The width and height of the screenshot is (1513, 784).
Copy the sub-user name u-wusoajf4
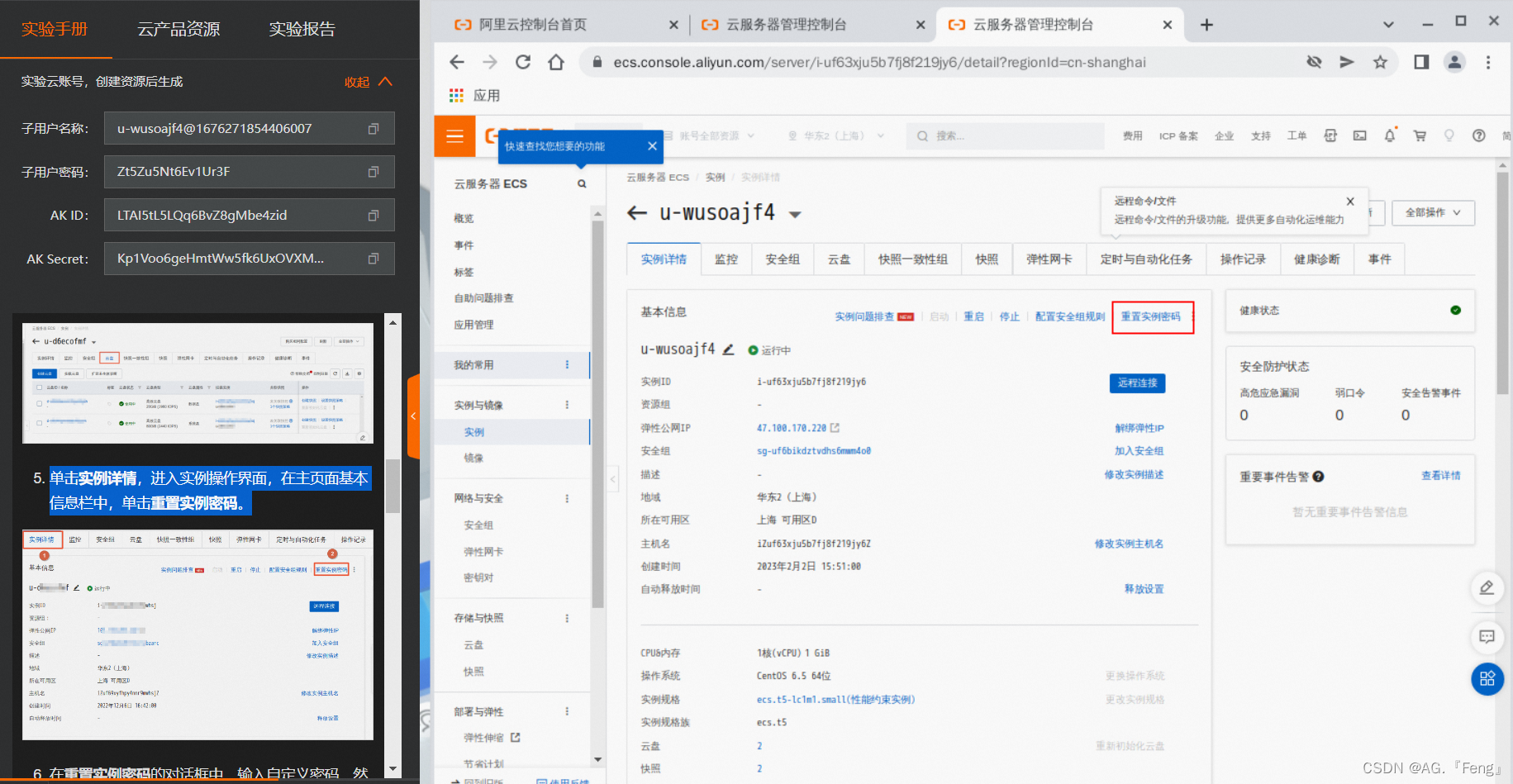point(373,129)
